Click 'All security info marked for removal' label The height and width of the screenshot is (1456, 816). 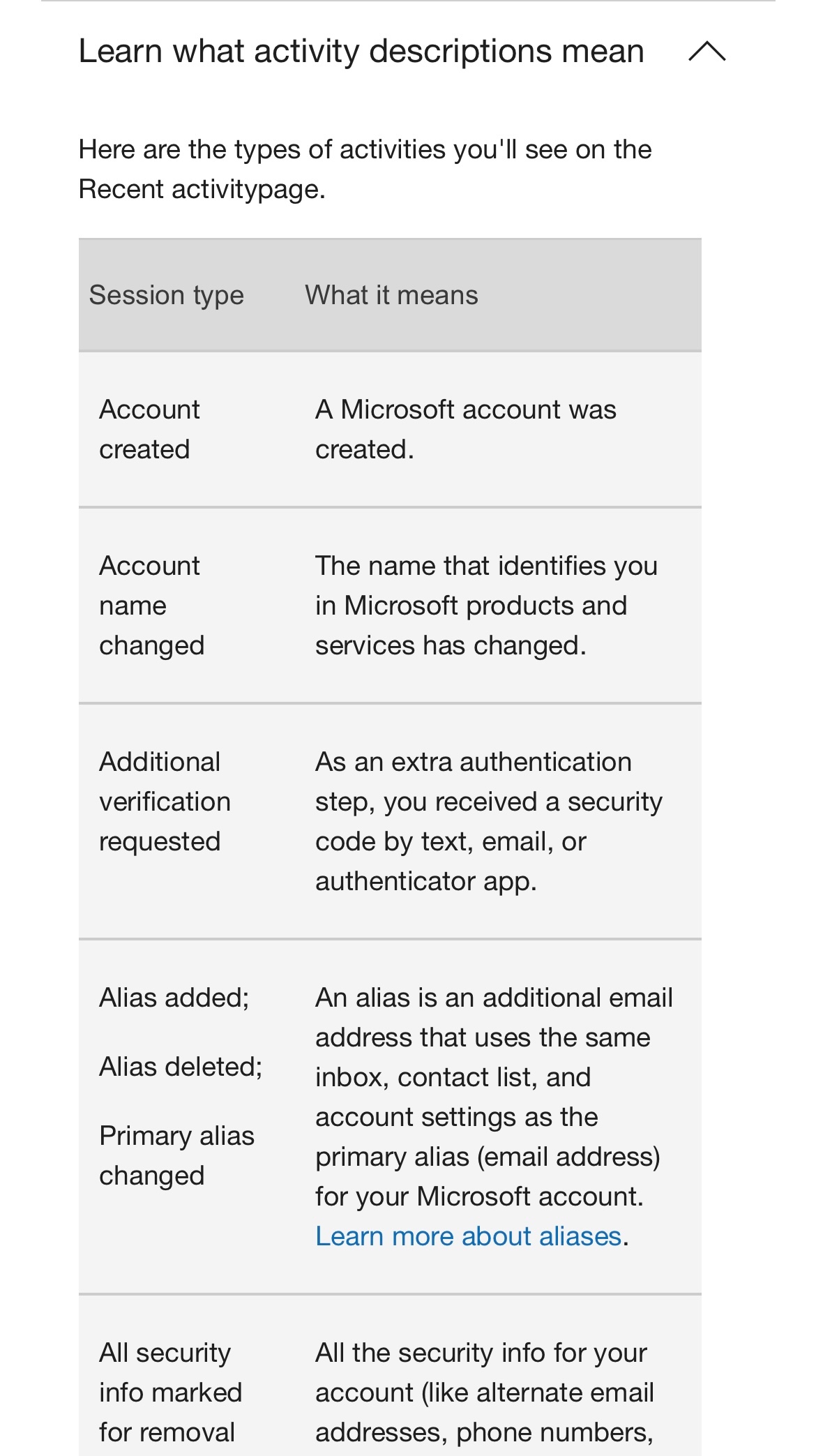(170, 1393)
